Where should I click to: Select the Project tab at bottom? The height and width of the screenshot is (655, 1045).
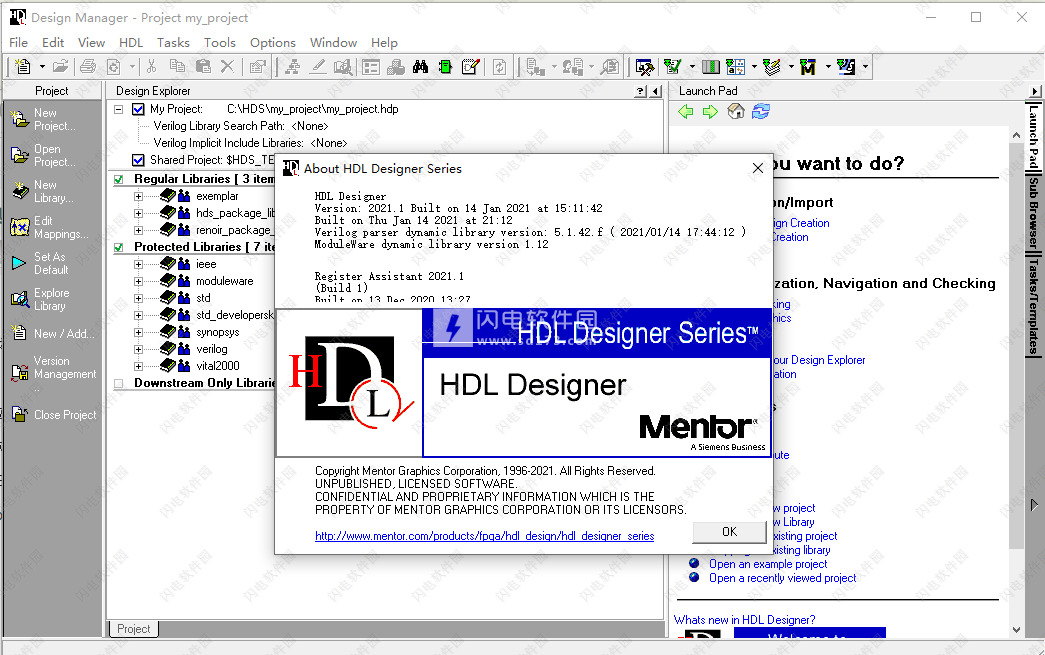click(x=133, y=629)
